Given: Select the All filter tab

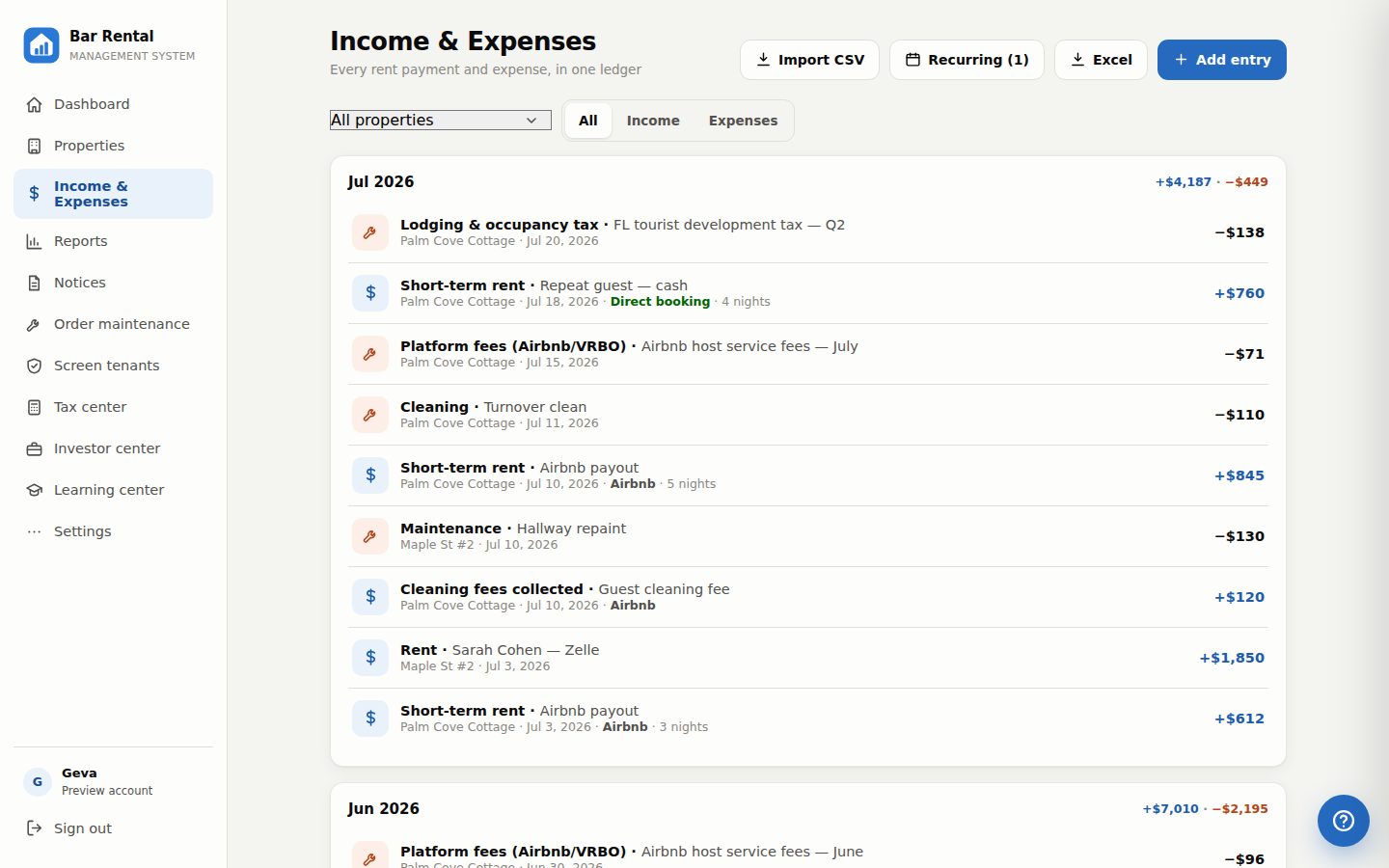Looking at the screenshot, I should tap(588, 121).
